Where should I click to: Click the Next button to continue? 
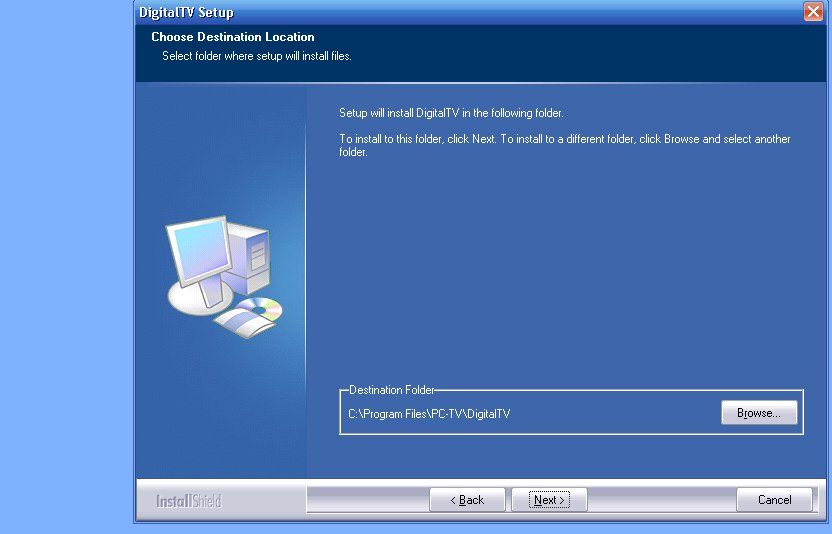549,500
